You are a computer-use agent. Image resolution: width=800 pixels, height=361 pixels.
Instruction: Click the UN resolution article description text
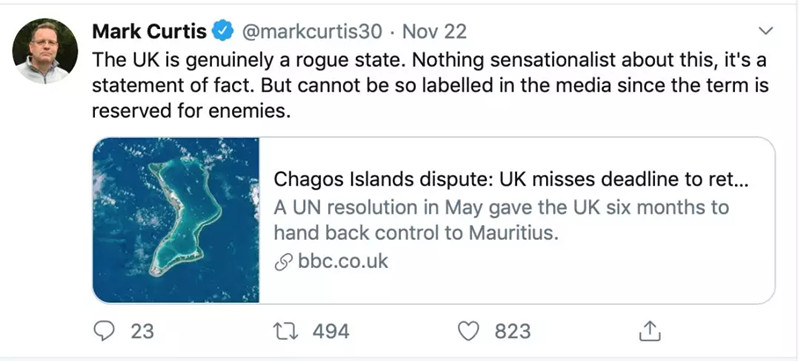tap(501, 220)
